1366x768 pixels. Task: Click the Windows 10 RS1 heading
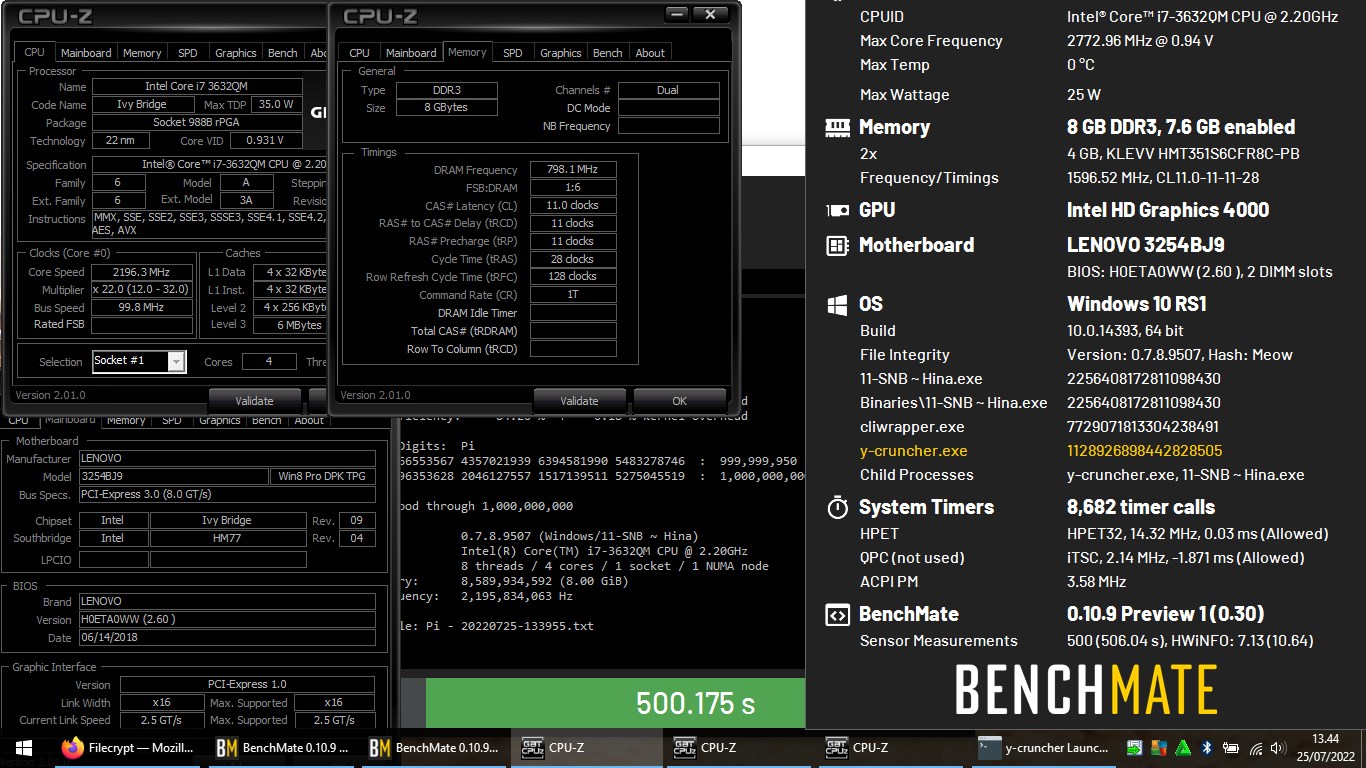pos(1137,304)
